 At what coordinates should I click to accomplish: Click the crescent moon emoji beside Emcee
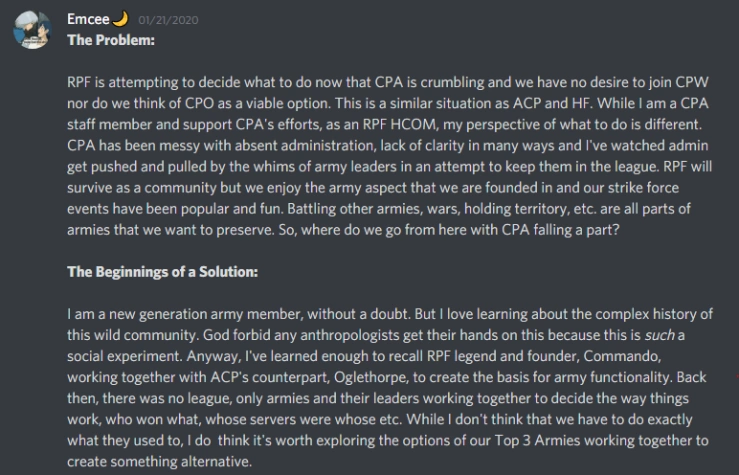[120, 18]
